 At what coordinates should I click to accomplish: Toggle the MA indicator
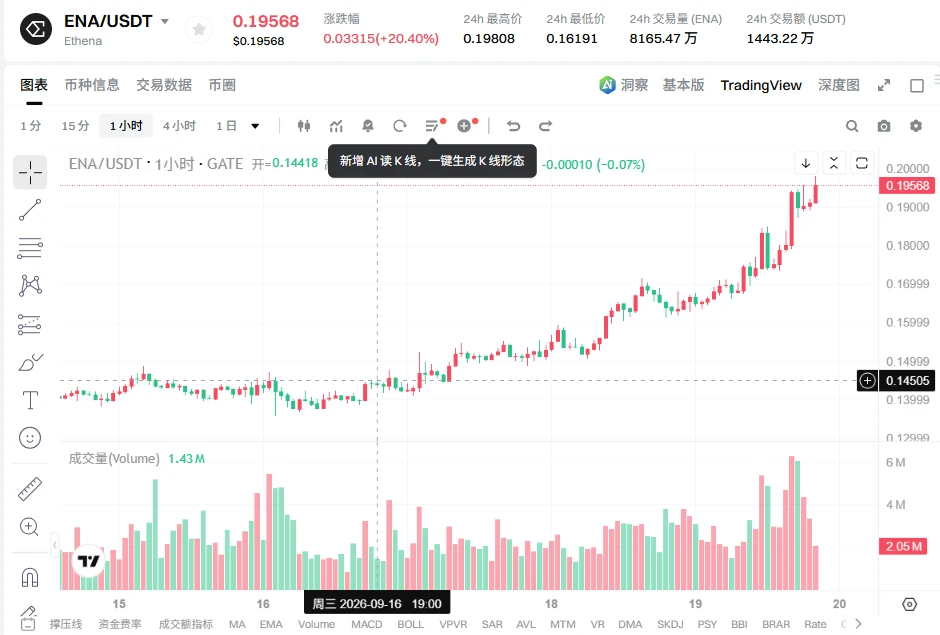tap(237, 624)
